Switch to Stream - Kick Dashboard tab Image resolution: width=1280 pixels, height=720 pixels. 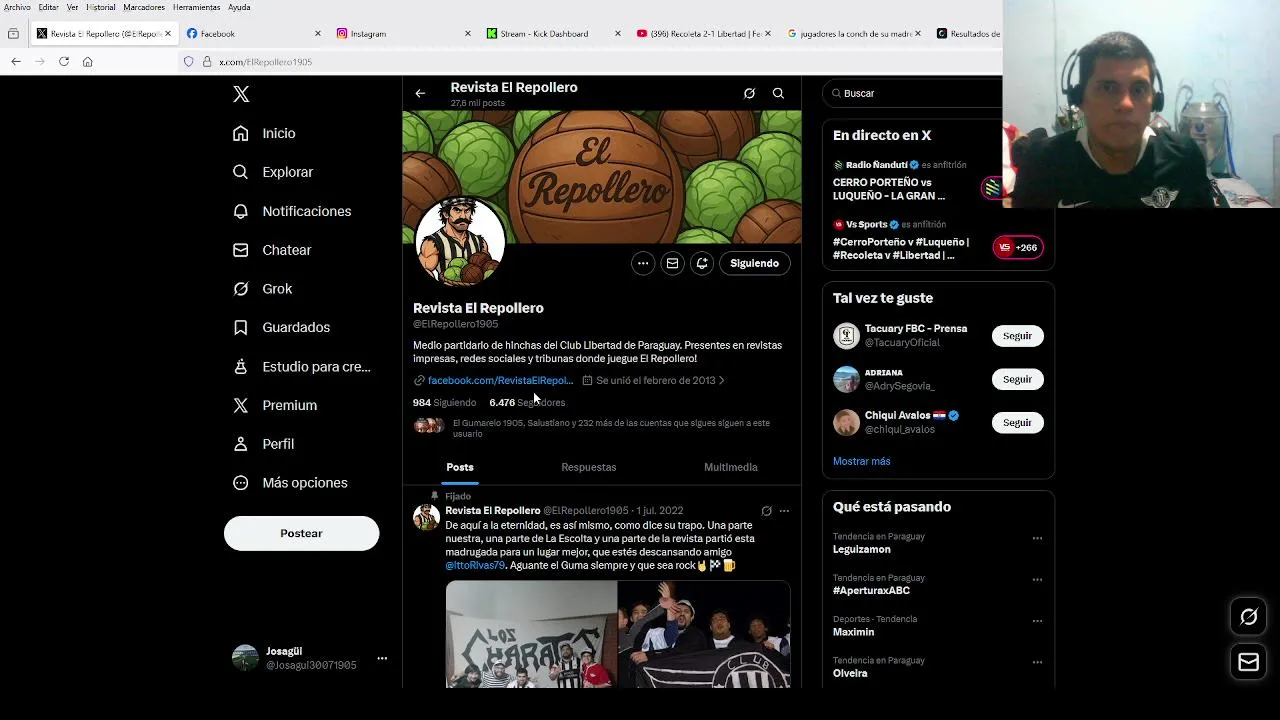click(x=553, y=33)
